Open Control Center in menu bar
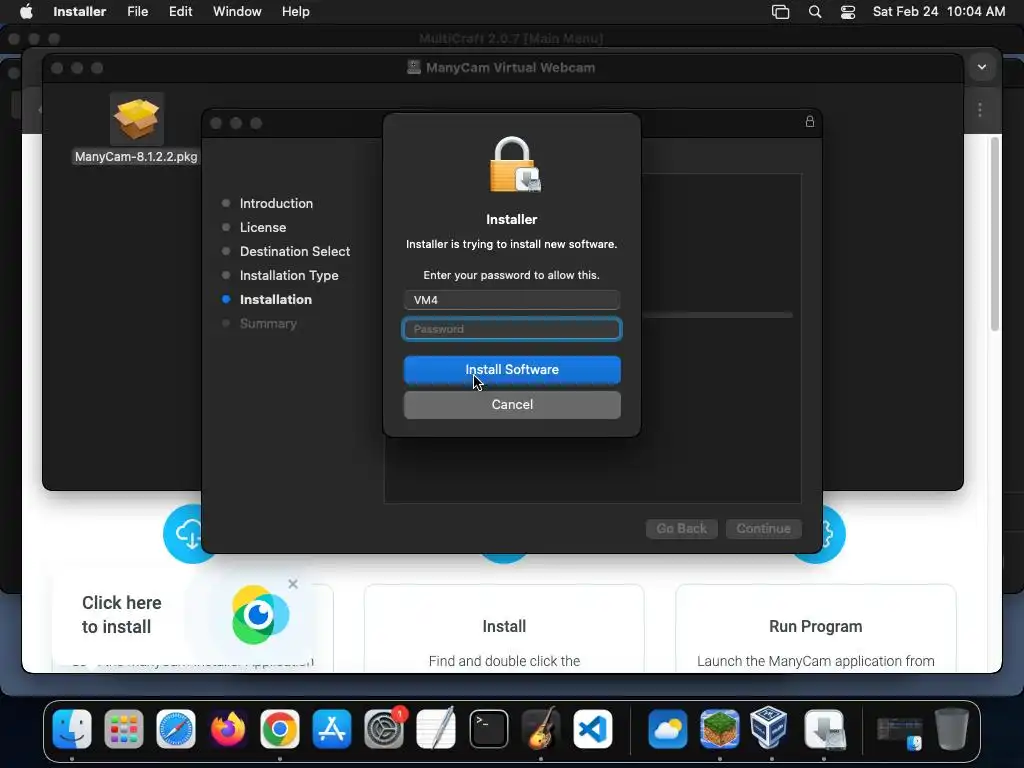The height and width of the screenshot is (768, 1024). [x=848, y=12]
